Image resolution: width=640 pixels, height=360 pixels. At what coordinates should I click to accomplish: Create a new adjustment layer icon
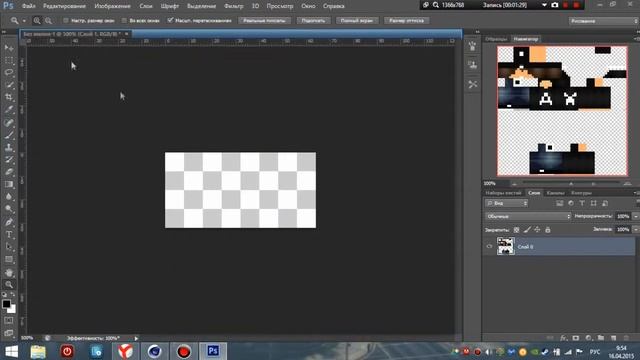pyautogui.click(x=588, y=338)
